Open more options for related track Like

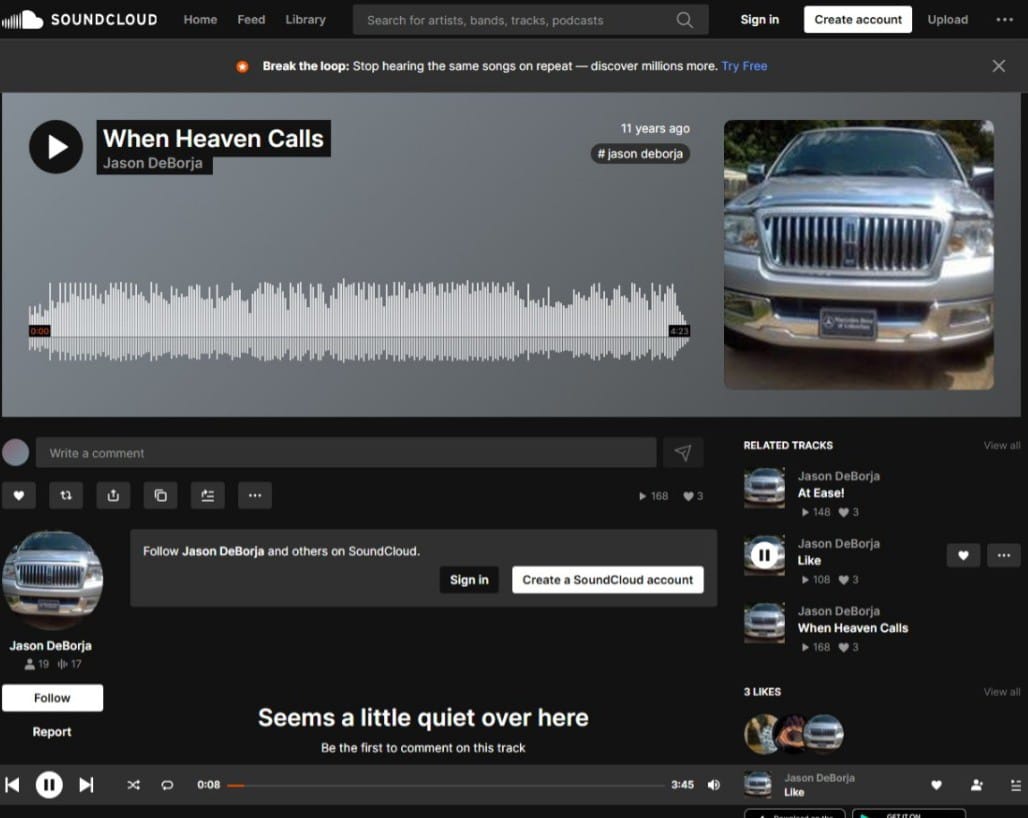tap(1004, 555)
